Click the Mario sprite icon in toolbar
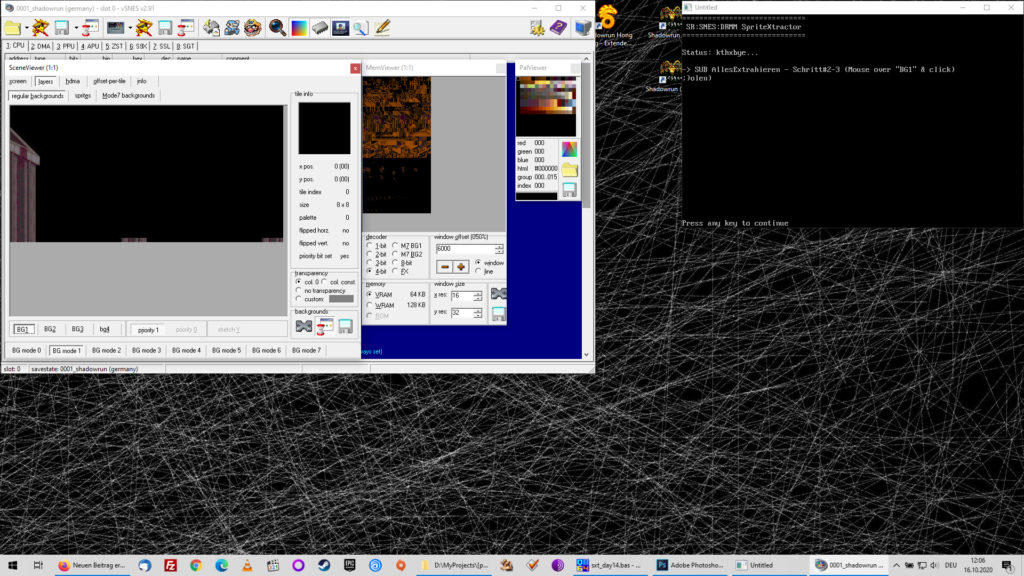 pos(232,27)
